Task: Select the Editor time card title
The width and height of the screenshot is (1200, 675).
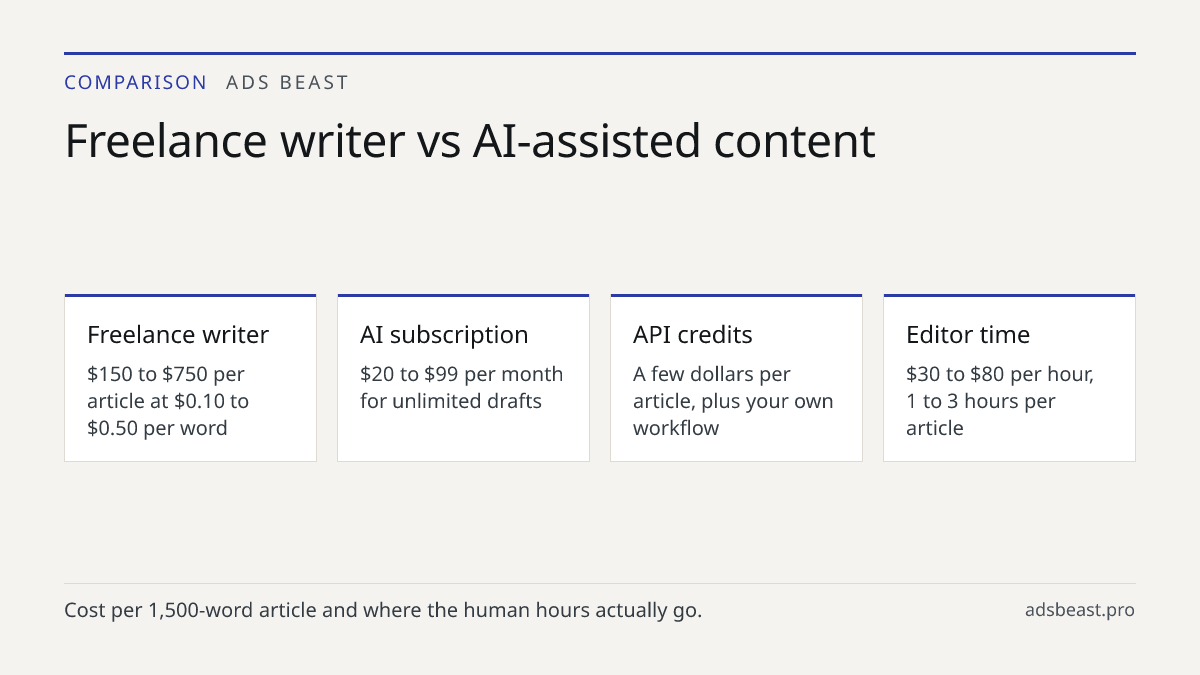Action: point(968,334)
